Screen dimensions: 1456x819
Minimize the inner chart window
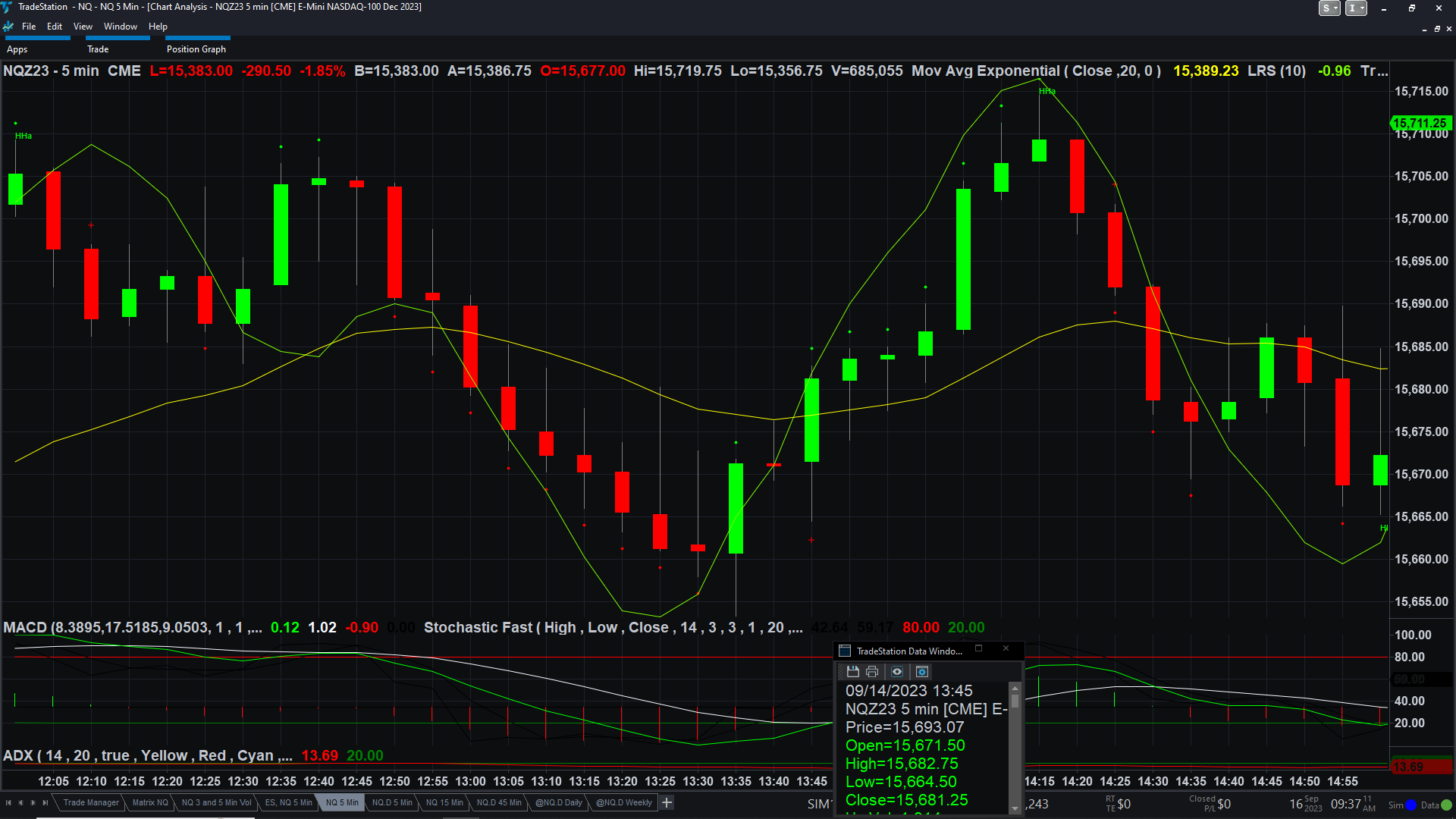click(x=1424, y=29)
